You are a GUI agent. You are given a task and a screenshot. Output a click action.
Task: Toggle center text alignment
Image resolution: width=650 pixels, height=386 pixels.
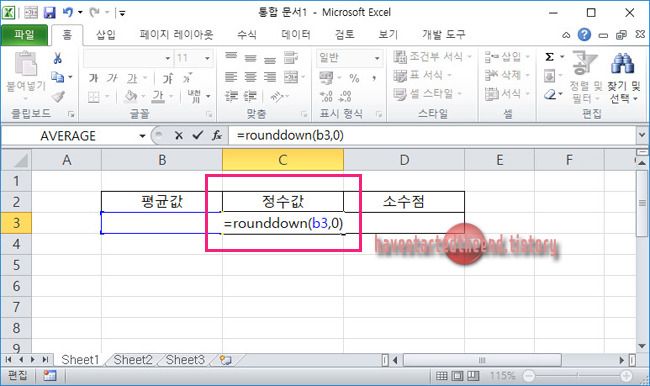click(x=250, y=77)
